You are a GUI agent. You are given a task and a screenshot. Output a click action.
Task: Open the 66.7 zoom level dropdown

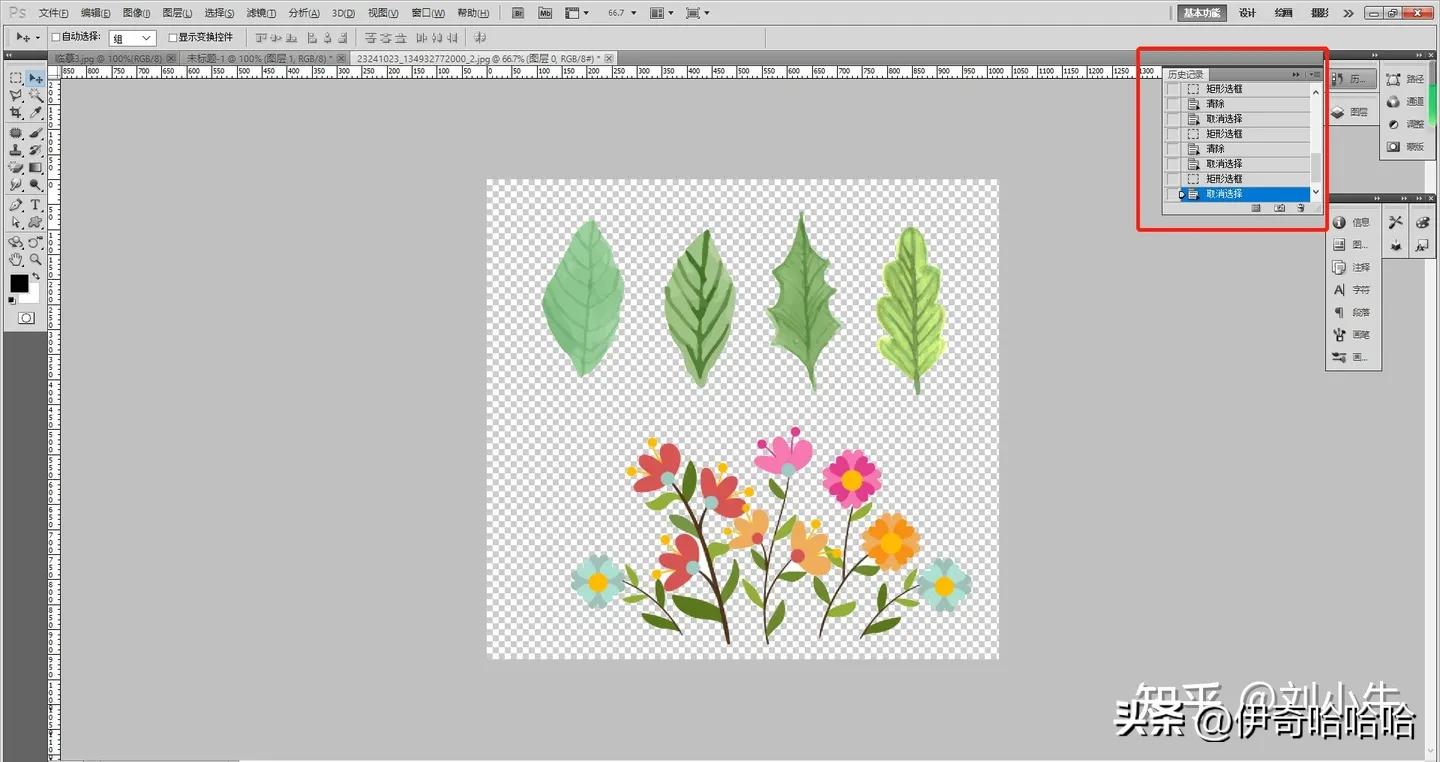click(622, 13)
